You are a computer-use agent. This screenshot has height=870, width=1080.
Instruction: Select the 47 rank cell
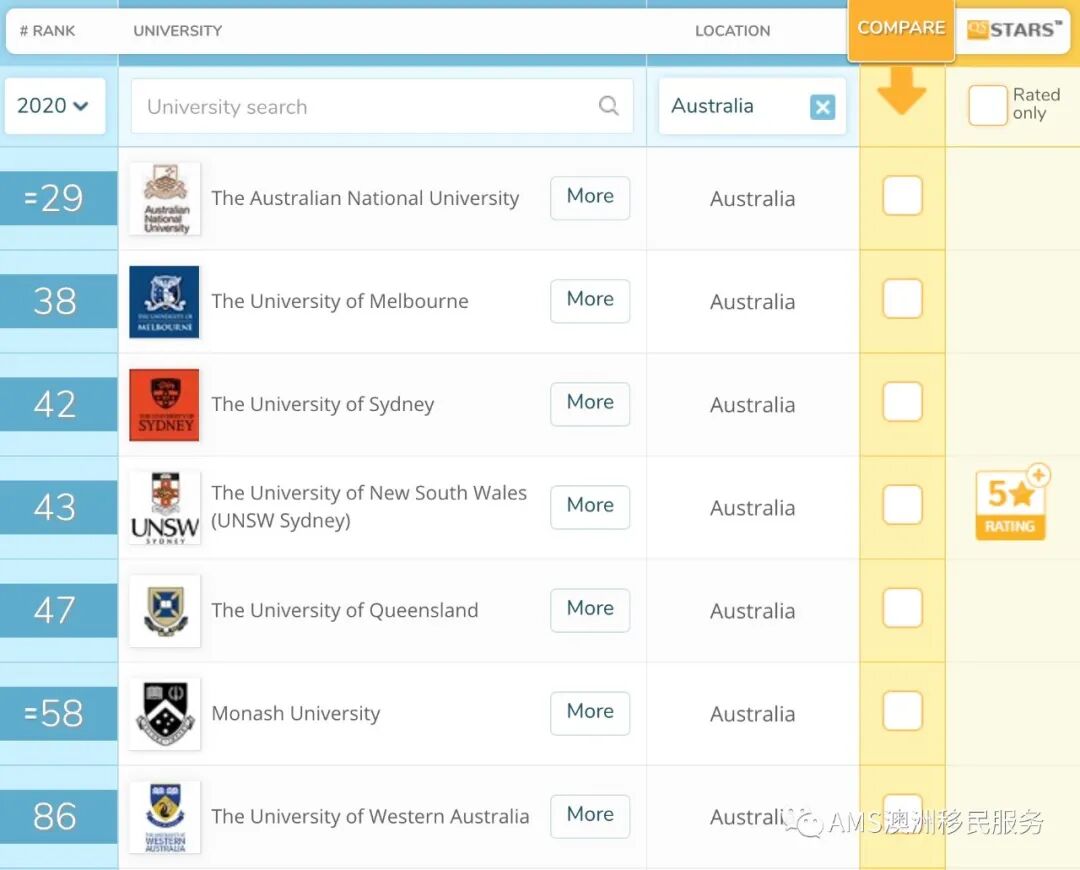(59, 610)
